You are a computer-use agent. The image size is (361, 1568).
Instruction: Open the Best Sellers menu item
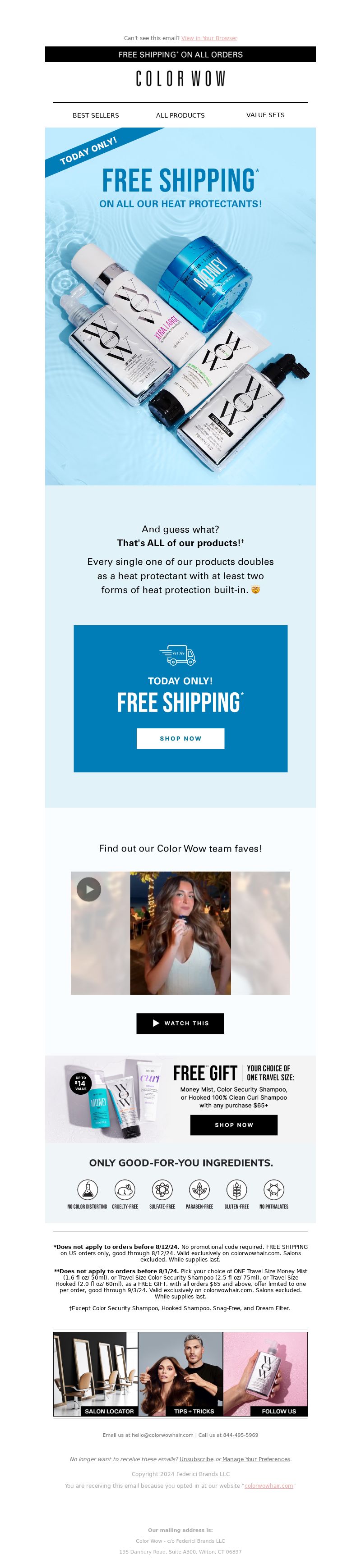point(96,115)
